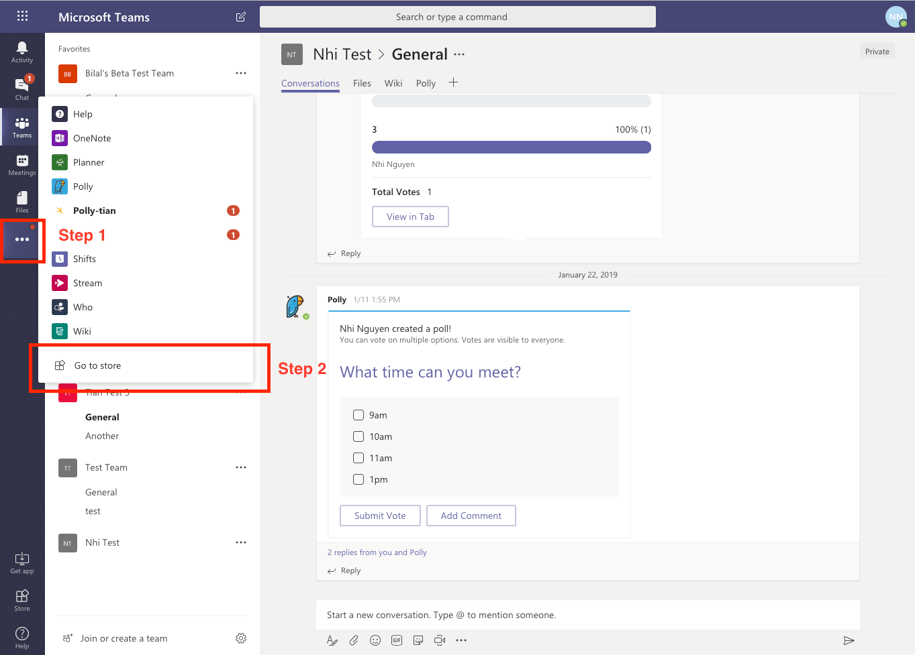Reply to the poll results message
Image resolution: width=915 pixels, height=655 pixels.
pos(344,253)
